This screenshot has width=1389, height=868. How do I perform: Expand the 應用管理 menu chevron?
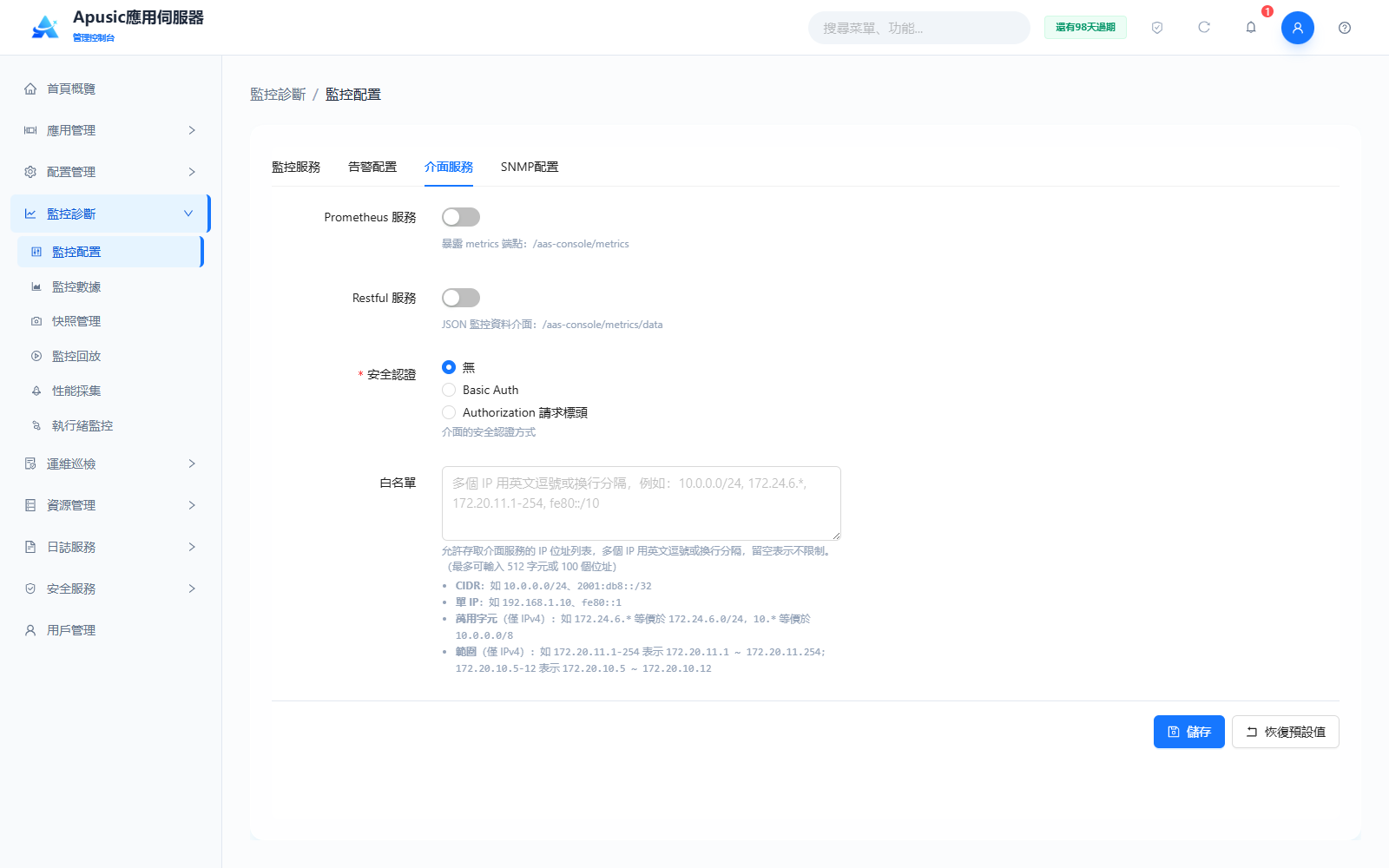(x=192, y=130)
